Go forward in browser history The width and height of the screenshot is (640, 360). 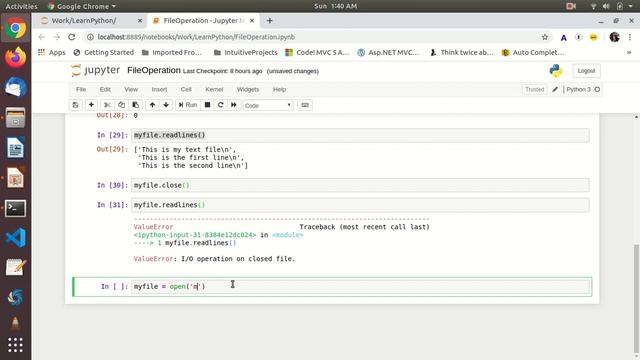[57, 37]
